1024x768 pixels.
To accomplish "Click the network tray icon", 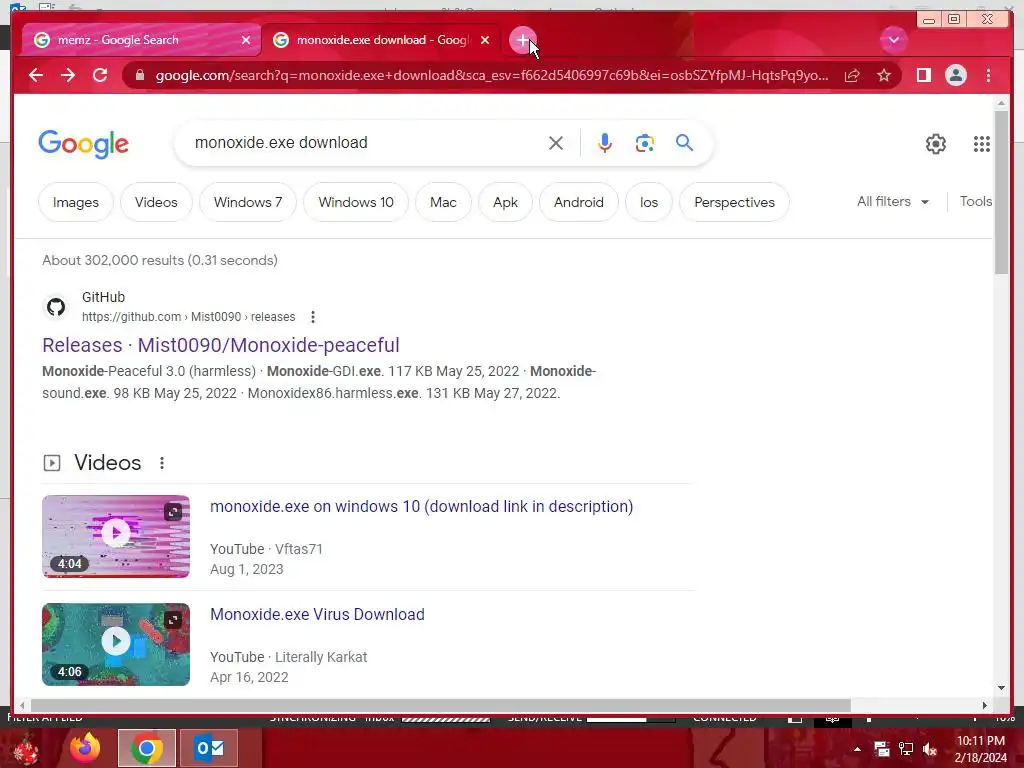I will point(906,749).
